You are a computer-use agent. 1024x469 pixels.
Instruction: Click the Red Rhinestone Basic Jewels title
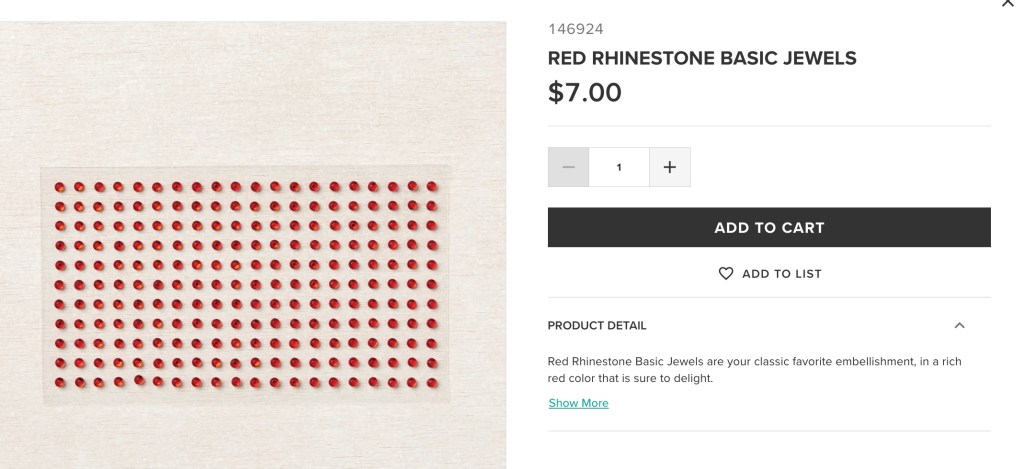(x=702, y=58)
